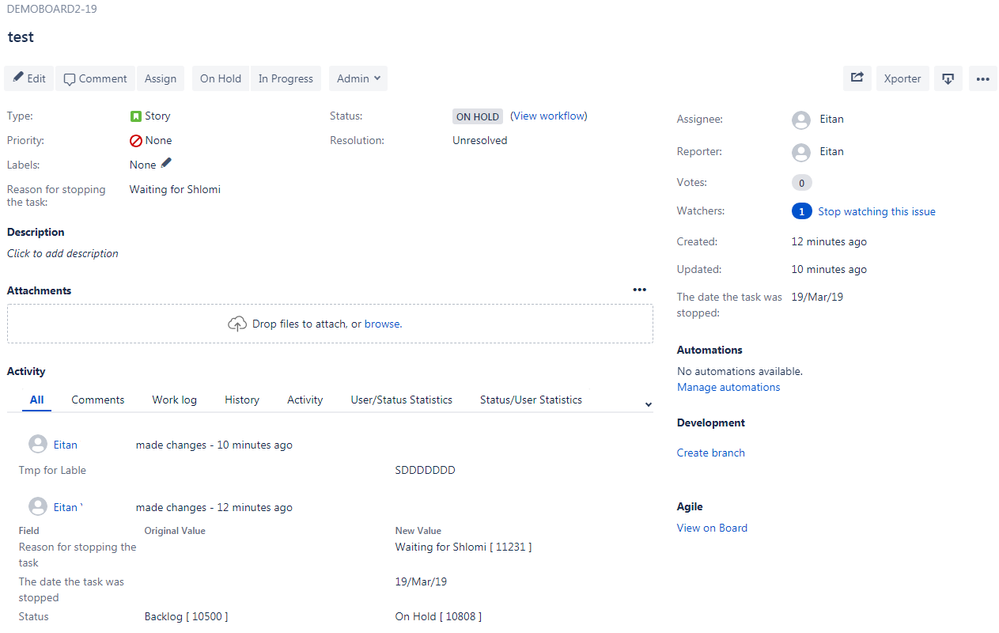Image resolution: width=999 pixels, height=633 pixels.
Task: Transition issue with On Hold button
Action: coord(220,78)
